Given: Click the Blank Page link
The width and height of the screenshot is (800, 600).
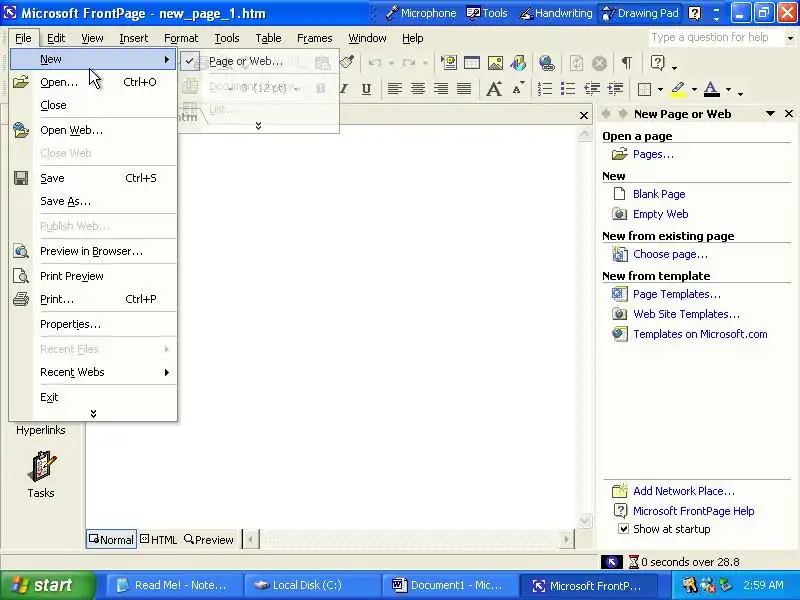Looking at the screenshot, I should [659, 194].
